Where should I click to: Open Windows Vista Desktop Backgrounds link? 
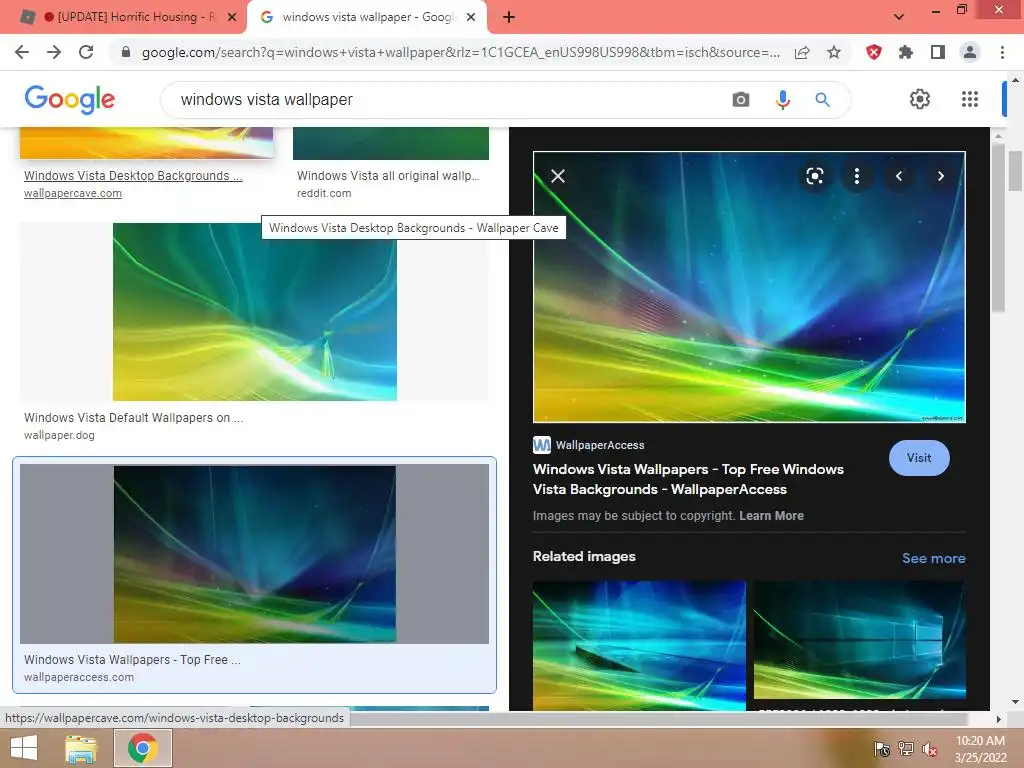click(x=133, y=176)
